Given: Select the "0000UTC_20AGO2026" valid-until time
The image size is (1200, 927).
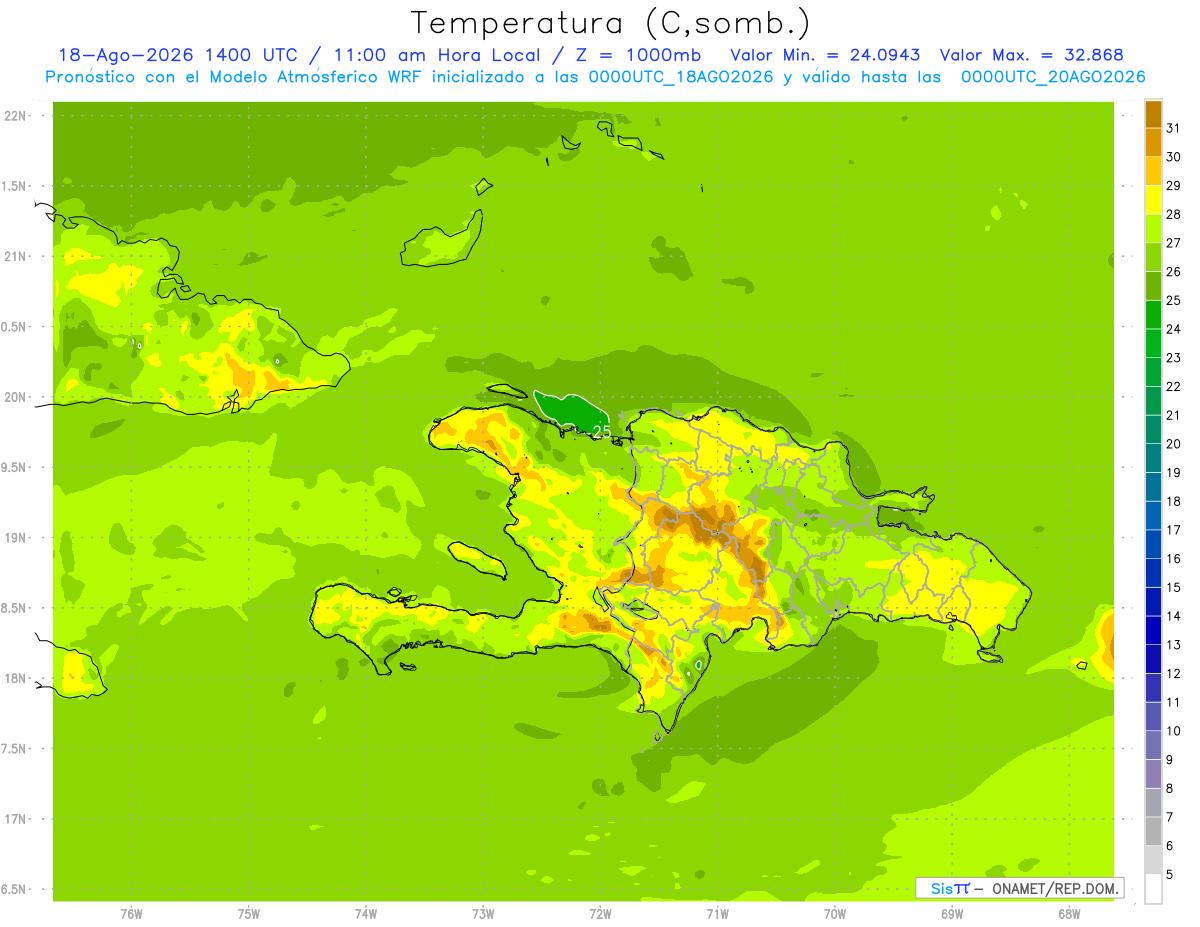Looking at the screenshot, I should [1053, 77].
